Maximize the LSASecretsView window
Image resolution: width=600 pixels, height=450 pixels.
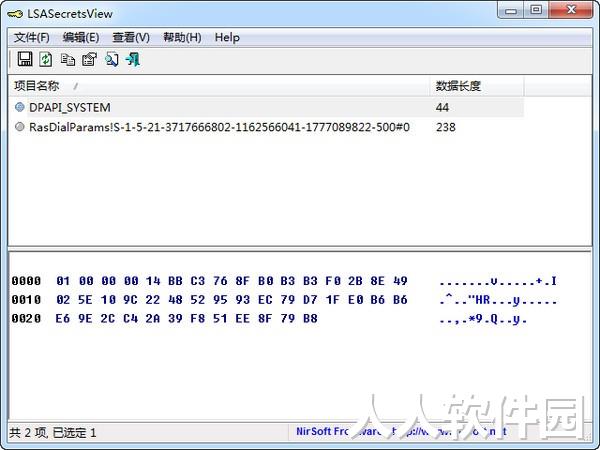click(536, 10)
